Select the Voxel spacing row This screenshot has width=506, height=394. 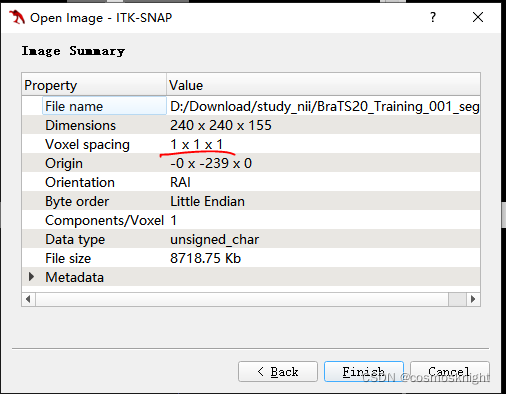coord(251,144)
